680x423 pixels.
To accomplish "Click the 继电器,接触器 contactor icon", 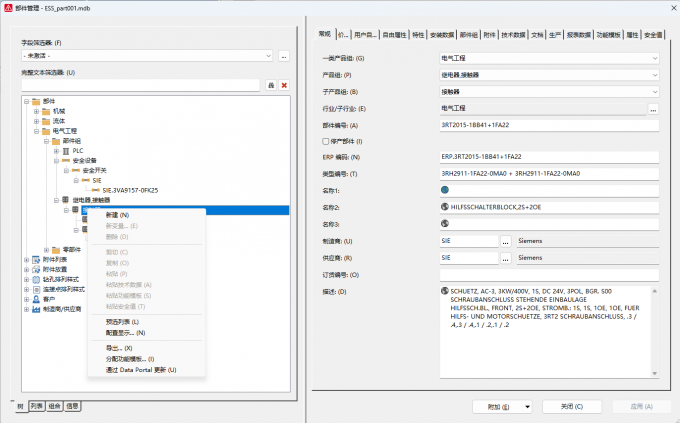I will 65,200.
